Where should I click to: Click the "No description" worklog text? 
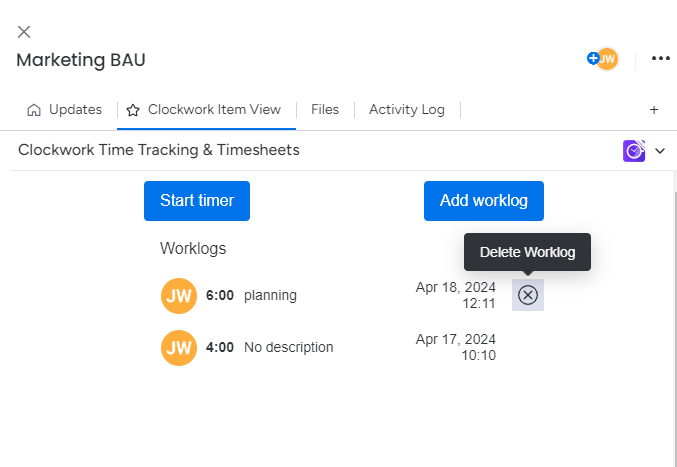point(288,348)
